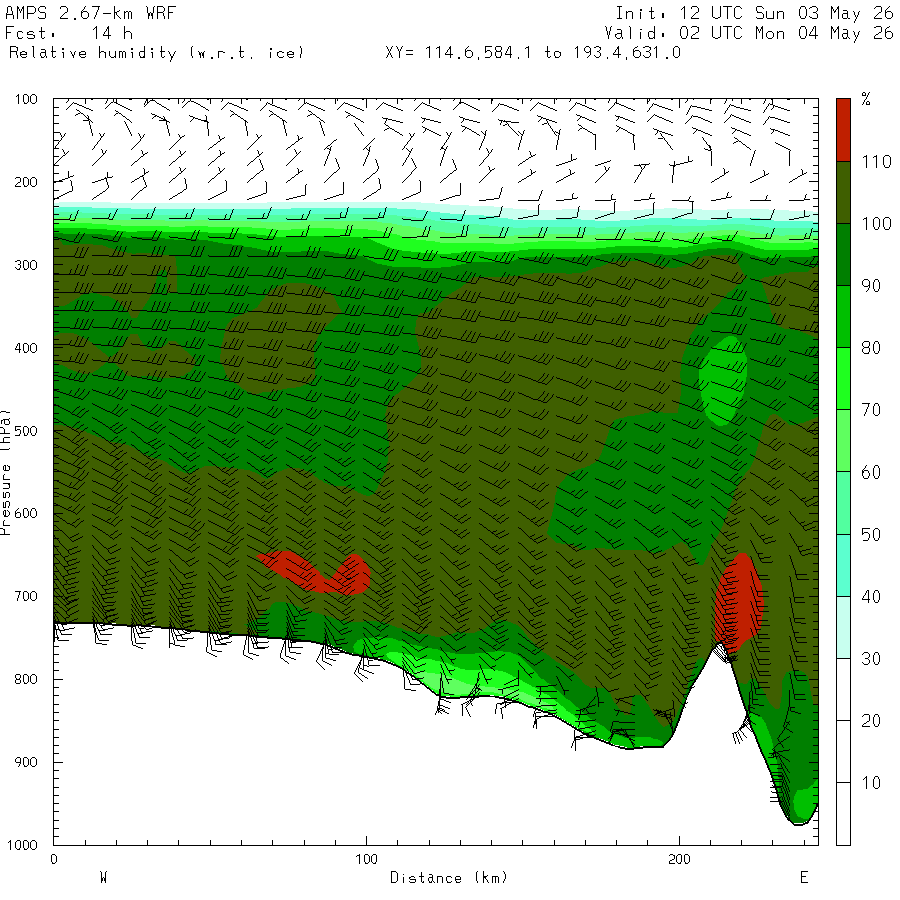Viewport: 900px width, 900px height.
Task: Click the AMPS 2.67-km WRF title text
Action: pos(90,13)
